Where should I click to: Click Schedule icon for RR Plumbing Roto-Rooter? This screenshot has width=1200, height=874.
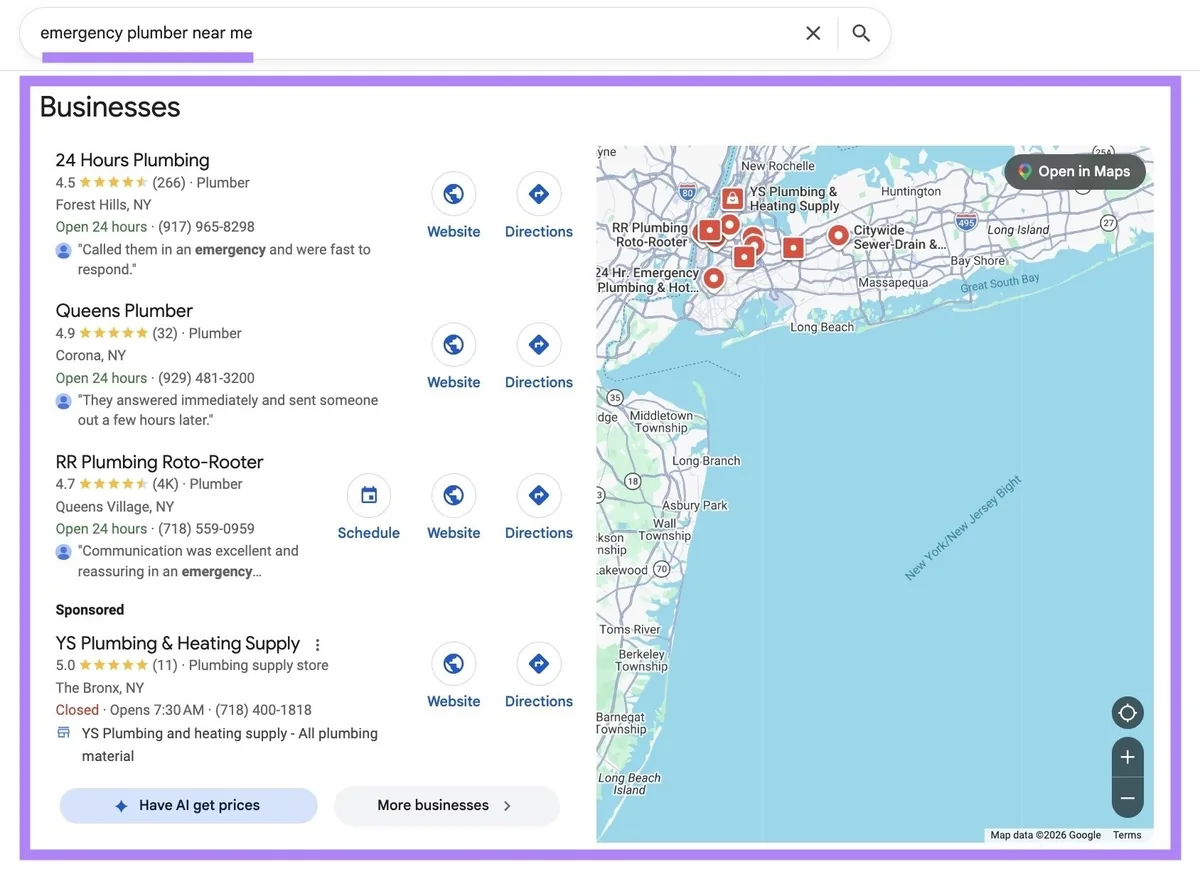369,495
